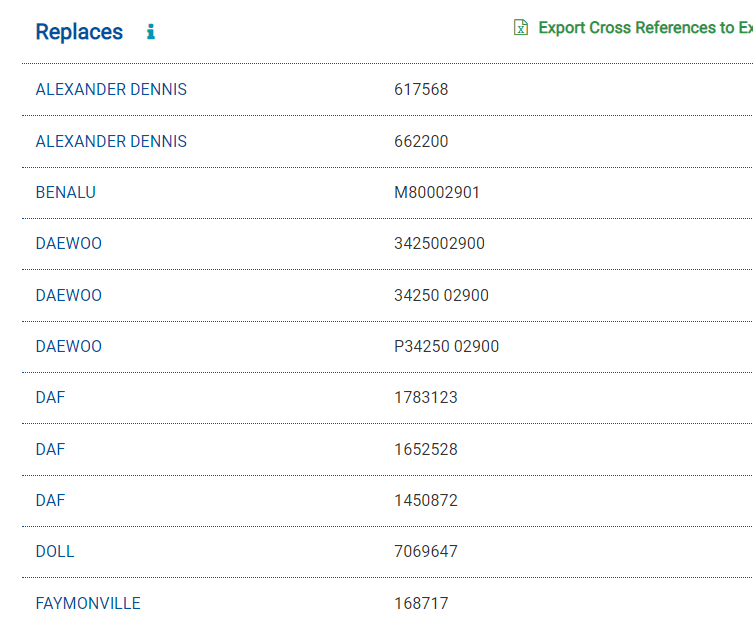Click the info icon beside Replaces heading

151,32
